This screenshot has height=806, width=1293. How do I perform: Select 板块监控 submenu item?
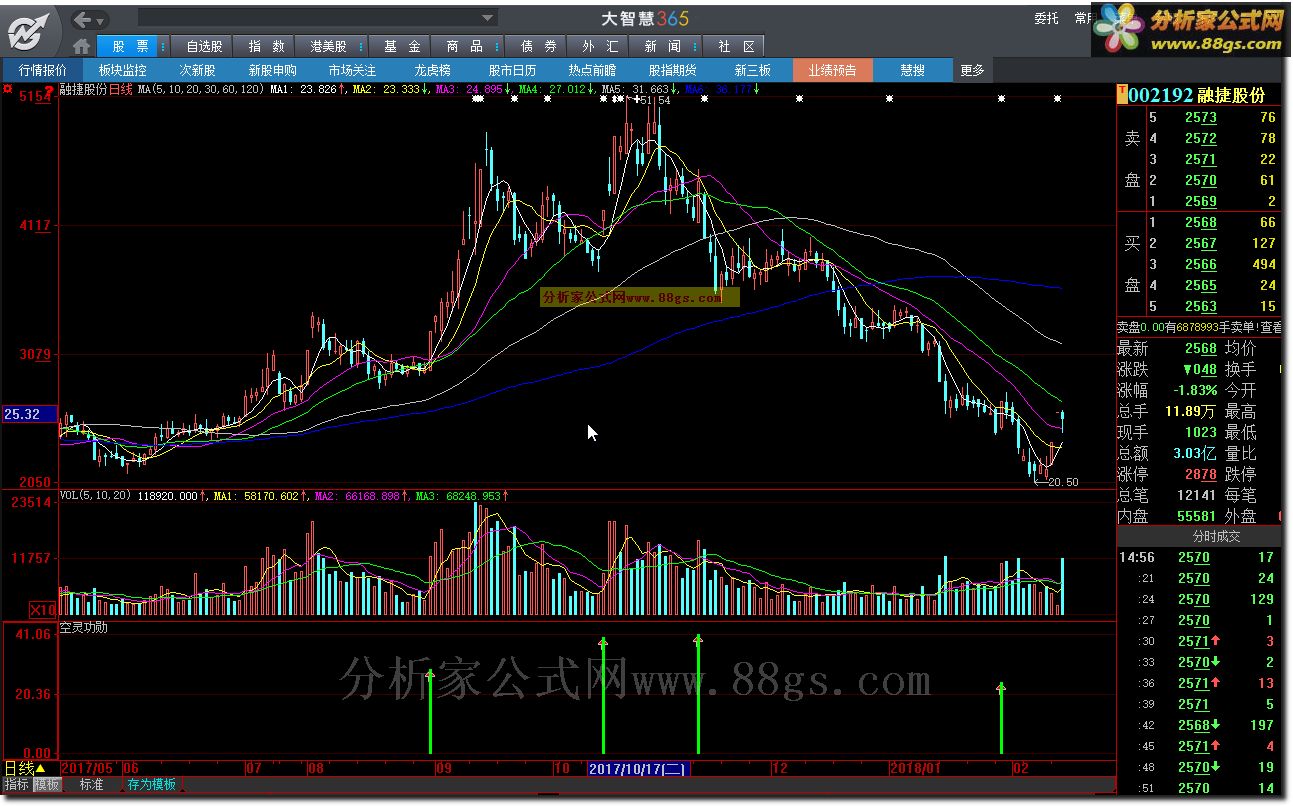pos(122,70)
